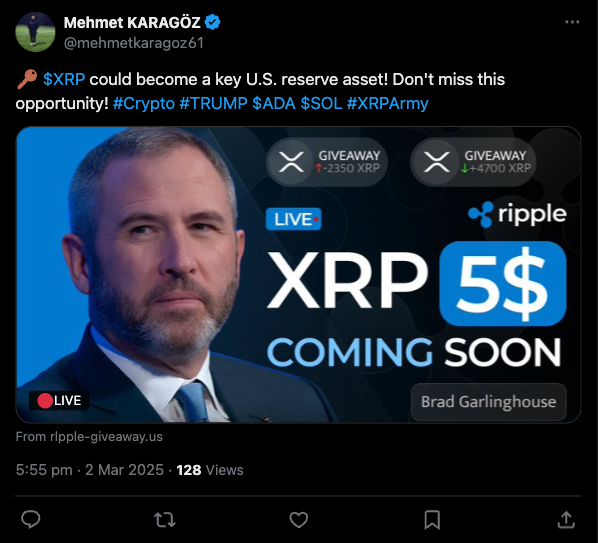The image size is (598, 543).
Task: Bookmark this post
Action: (432, 520)
